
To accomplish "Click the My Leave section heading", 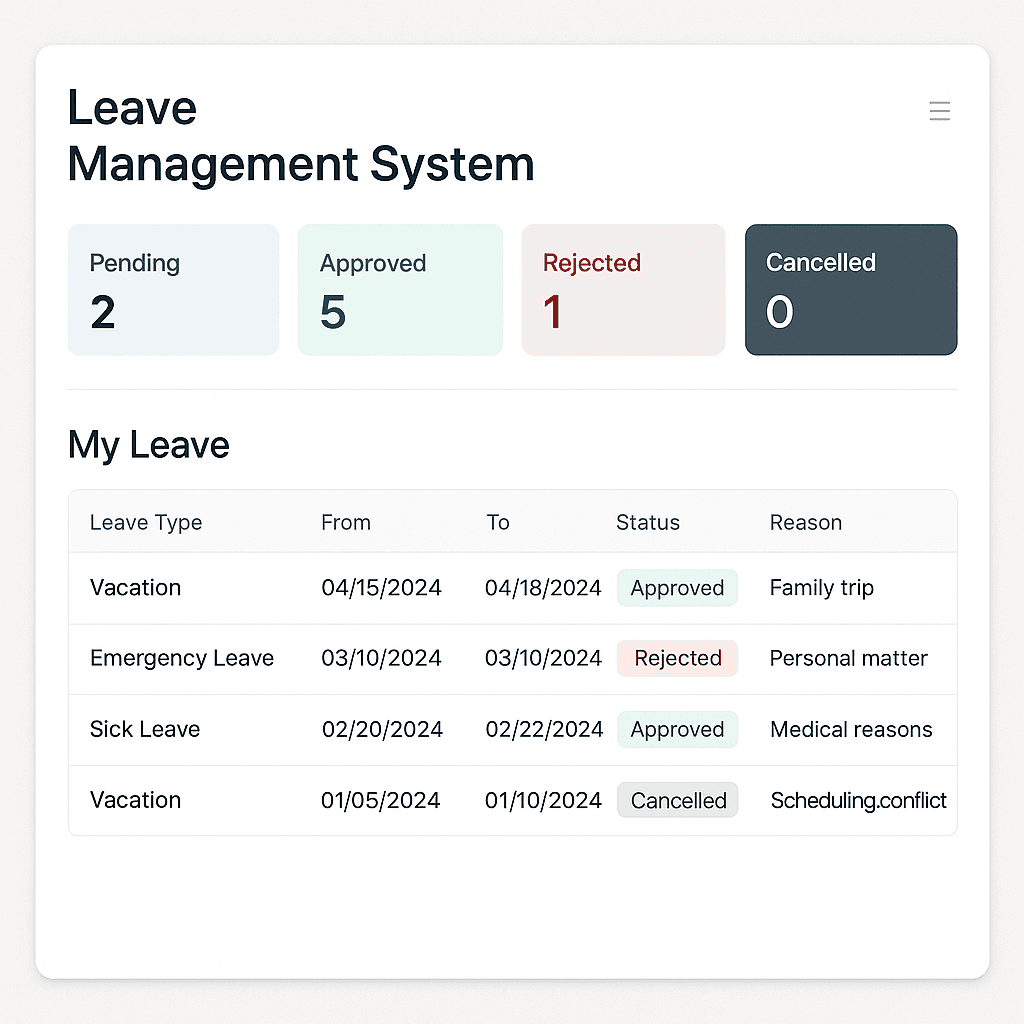I will point(149,445).
